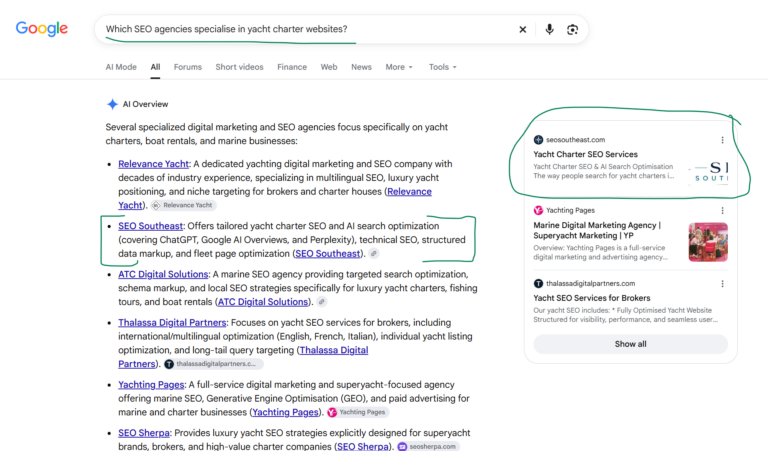Click the Relevance Yacht source chip
Viewport: 768px width, 451px height.
(x=183, y=205)
